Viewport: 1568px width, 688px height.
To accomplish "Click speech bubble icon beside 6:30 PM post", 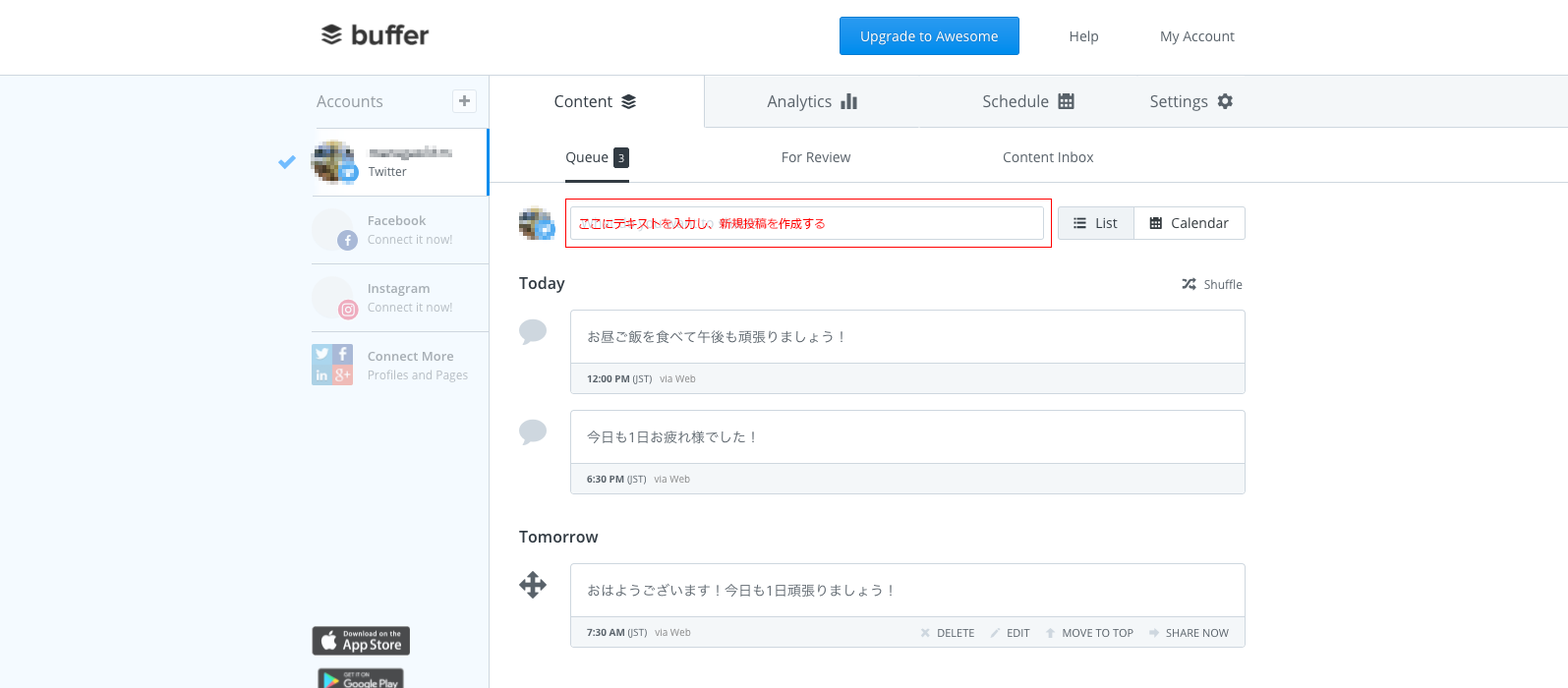I will (533, 431).
